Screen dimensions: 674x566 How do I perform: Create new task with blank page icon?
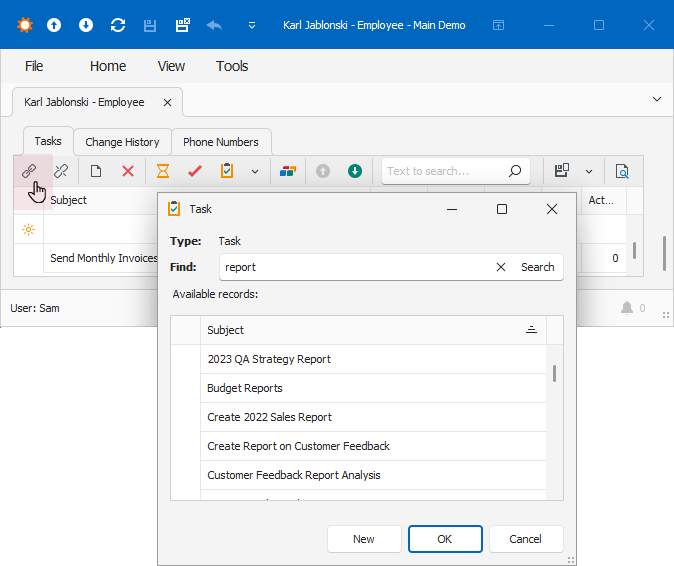pyautogui.click(x=96, y=171)
